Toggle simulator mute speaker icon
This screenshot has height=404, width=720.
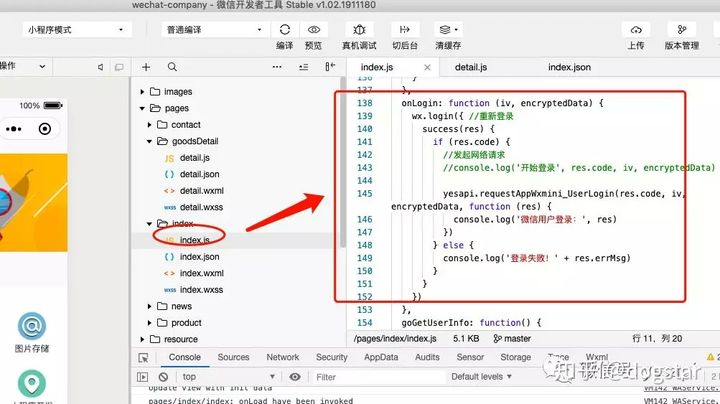(x=101, y=67)
